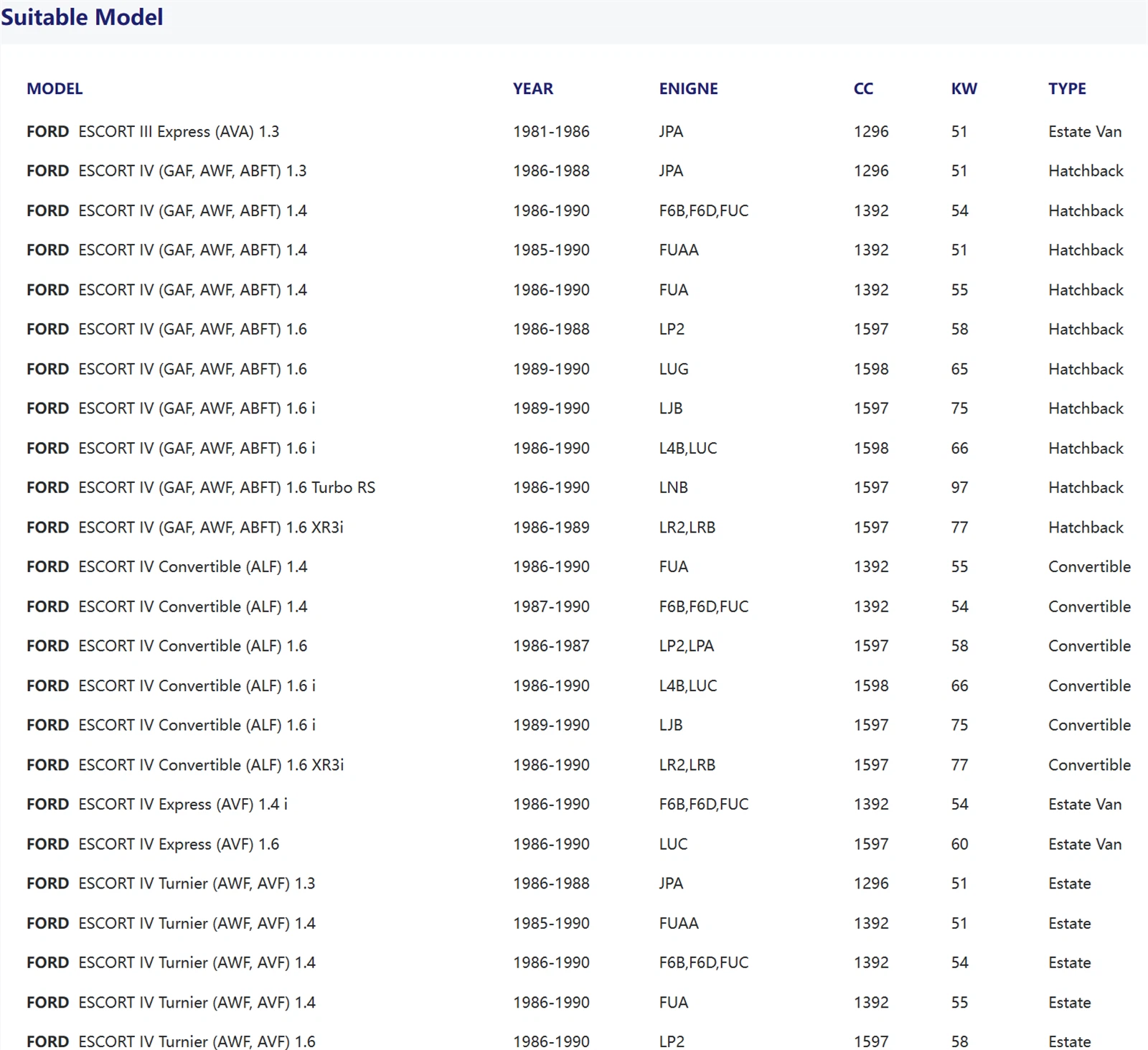
Task: Select engine 'LJB' in the Convertible row
Action: [x=671, y=725]
